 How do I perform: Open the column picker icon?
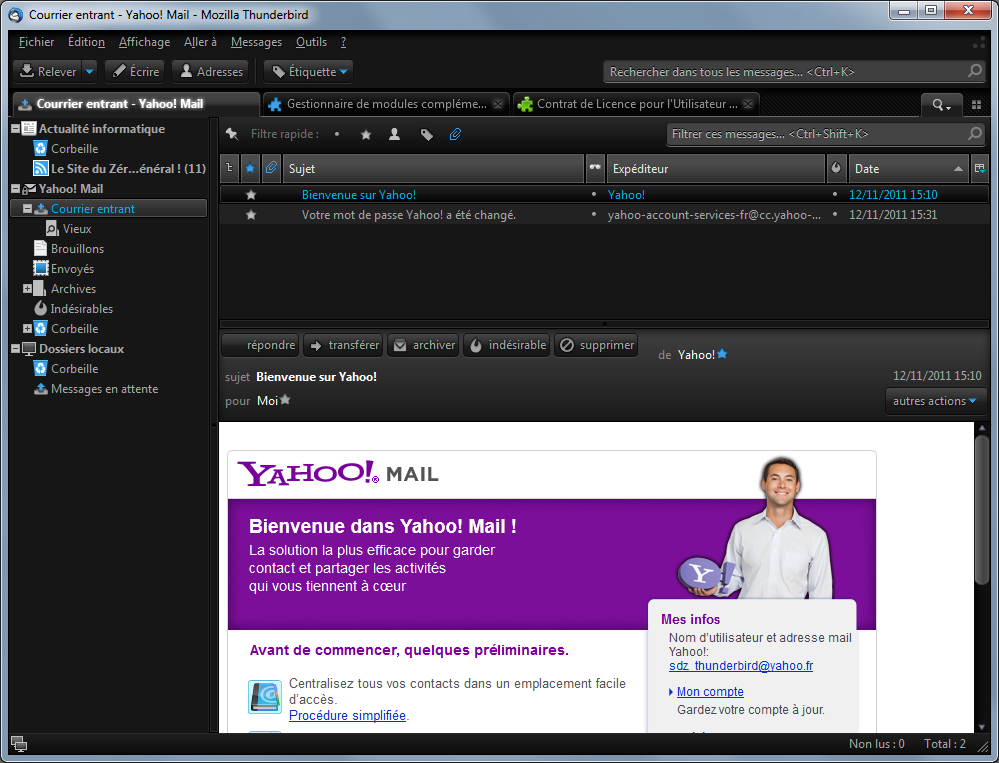(x=979, y=169)
